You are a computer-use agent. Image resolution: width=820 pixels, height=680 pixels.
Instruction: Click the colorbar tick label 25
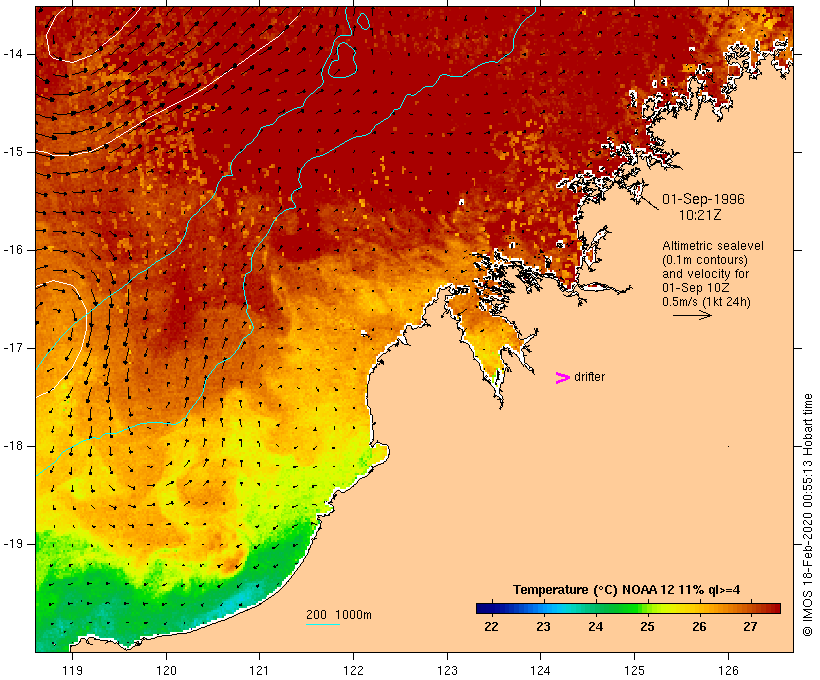(647, 627)
